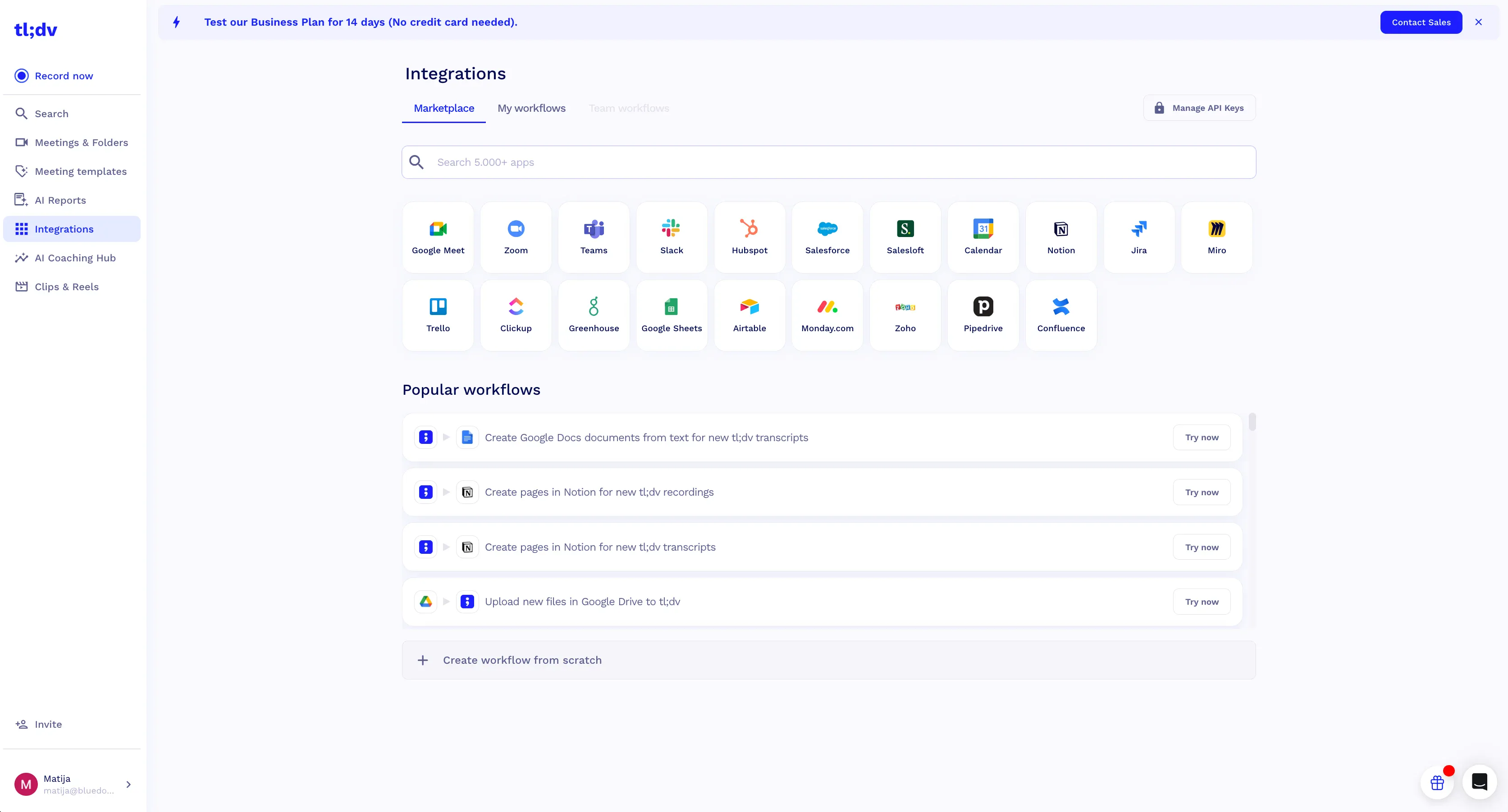Select the Greenhouse integration
Screen dimensions: 1508x812
pos(594,315)
